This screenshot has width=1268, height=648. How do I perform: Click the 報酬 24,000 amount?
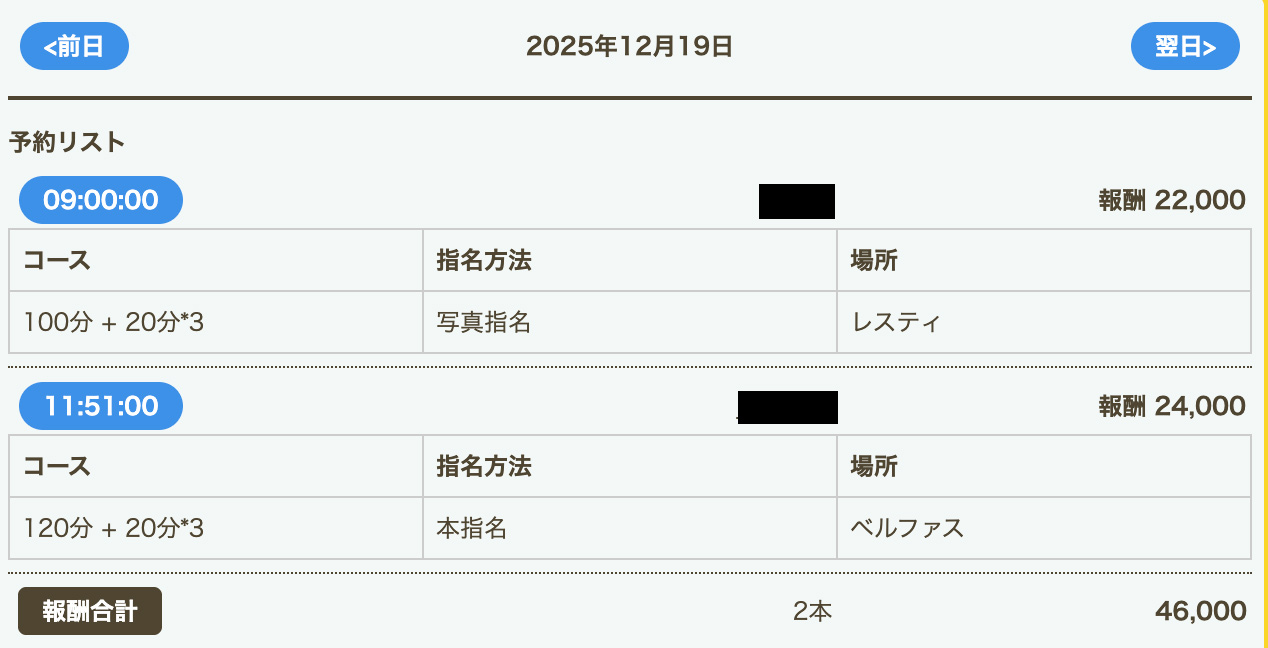point(1172,406)
